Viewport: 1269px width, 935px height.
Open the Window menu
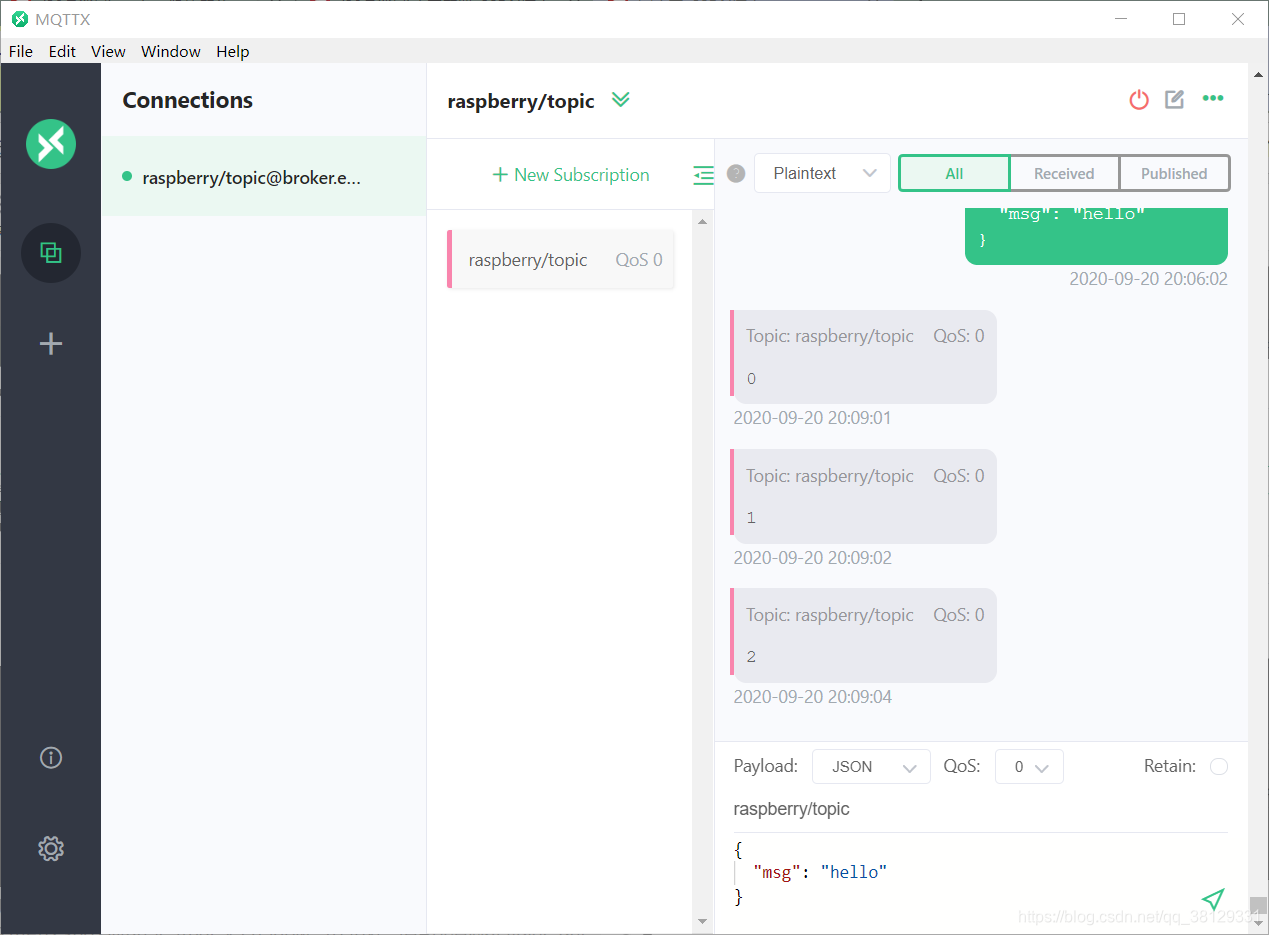[x=171, y=51]
